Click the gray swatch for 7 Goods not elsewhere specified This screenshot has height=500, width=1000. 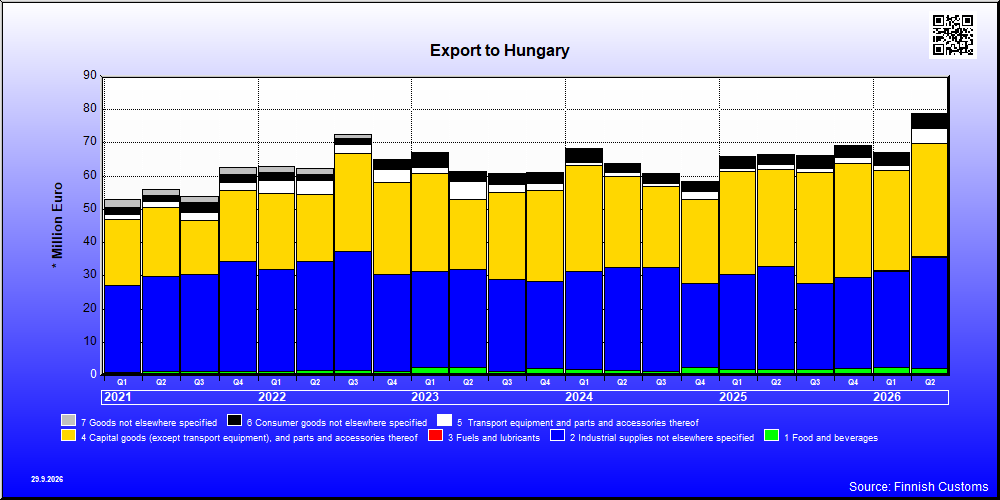68,420
